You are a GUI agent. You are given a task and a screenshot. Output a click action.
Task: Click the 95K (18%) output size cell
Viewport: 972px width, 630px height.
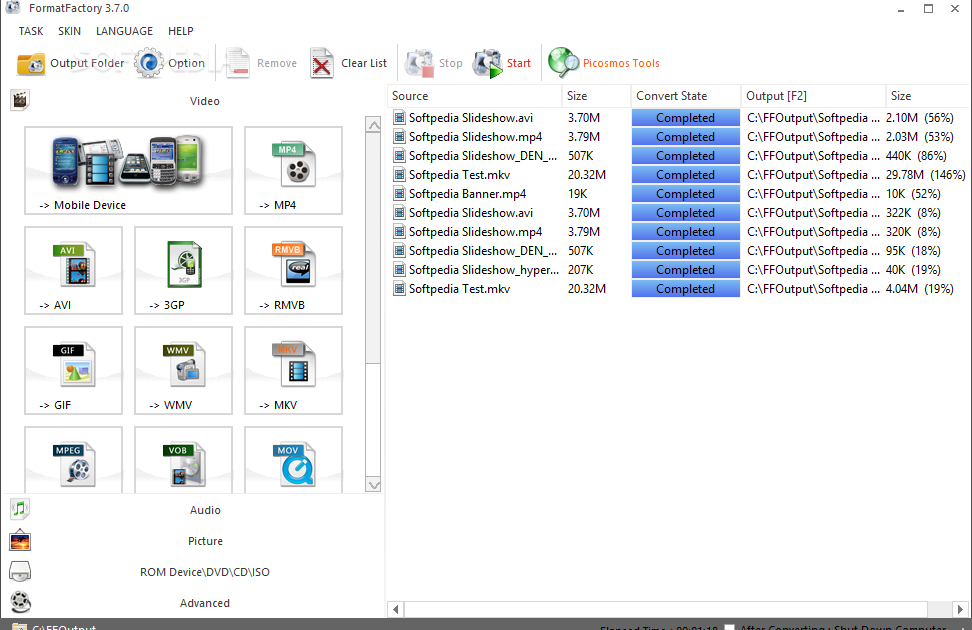click(x=913, y=251)
